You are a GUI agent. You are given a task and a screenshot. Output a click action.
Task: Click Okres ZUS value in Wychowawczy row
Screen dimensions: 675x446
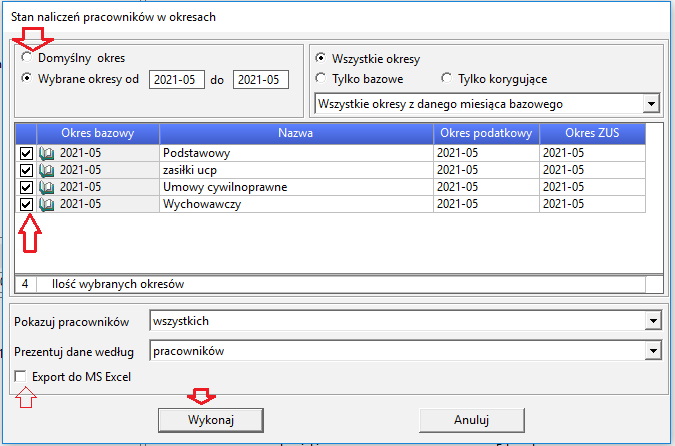pos(592,204)
